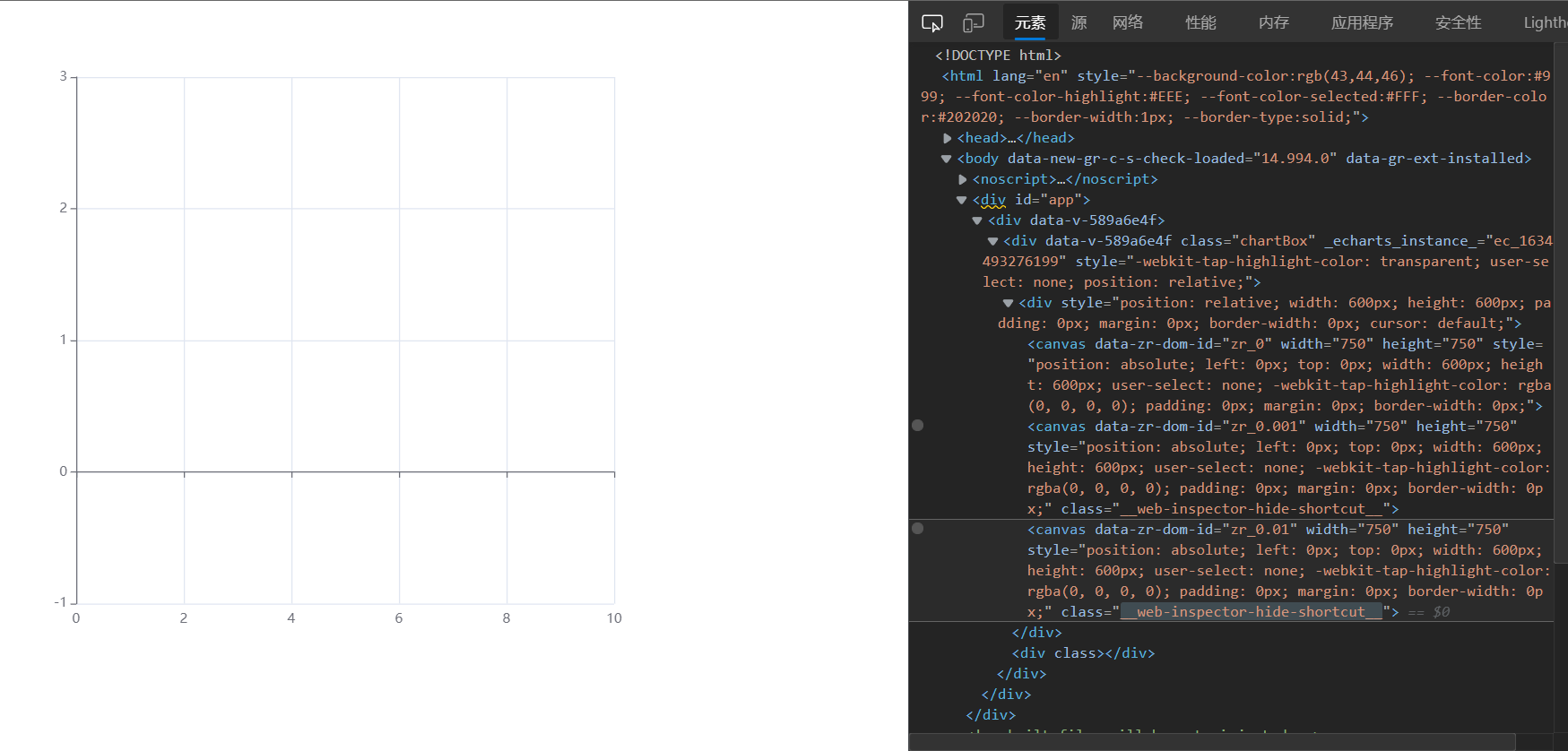Click the highlighted __web-inspector-hide-shortcut__ class value
This screenshot has height=751, width=1568.
[x=1251, y=612]
